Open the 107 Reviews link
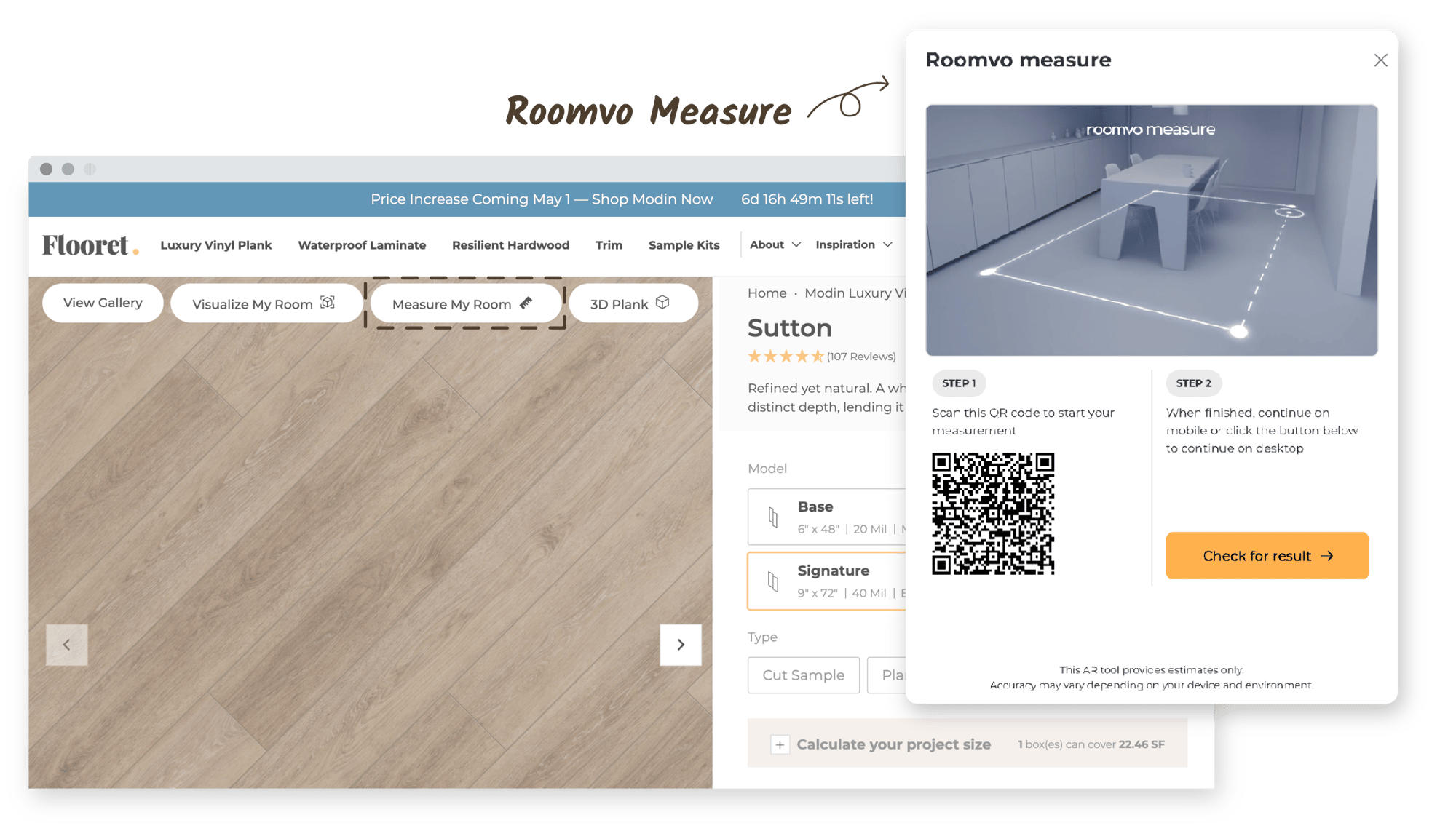Image resolution: width=1456 pixels, height=831 pixels. [861, 357]
